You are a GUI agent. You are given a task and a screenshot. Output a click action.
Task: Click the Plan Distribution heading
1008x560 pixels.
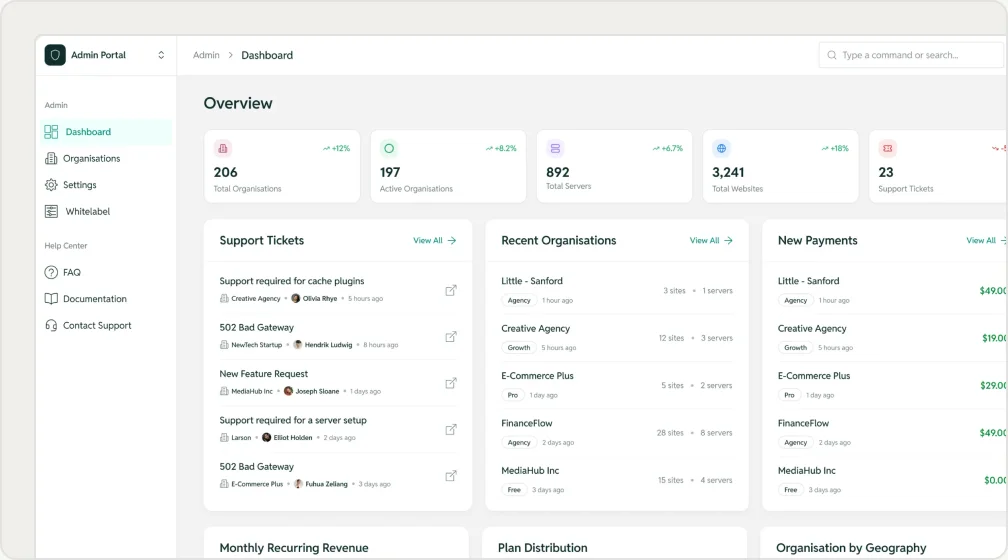tap(543, 548)
